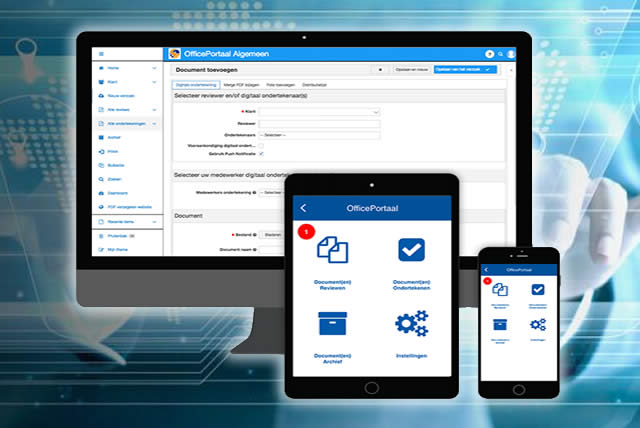Open Document(en) Reviewen on the tablet
This screenshot has height=428, width=640.
point(331,248)
